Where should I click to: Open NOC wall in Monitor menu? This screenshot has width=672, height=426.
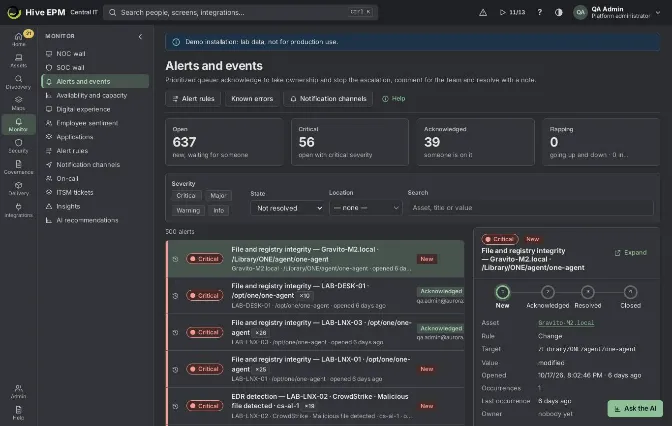[x=95, y=54]
